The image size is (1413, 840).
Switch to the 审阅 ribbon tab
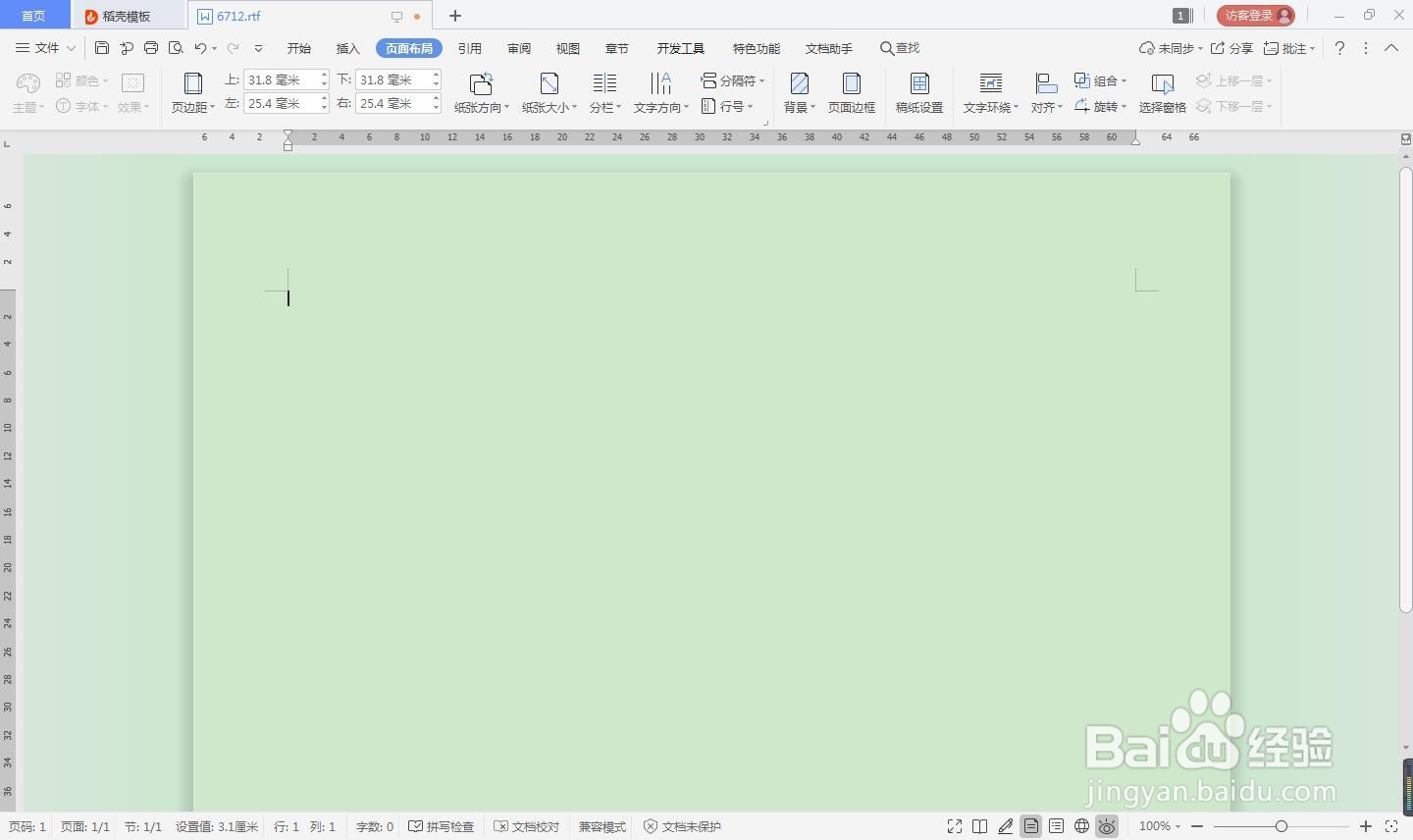[x=519, y=48]
